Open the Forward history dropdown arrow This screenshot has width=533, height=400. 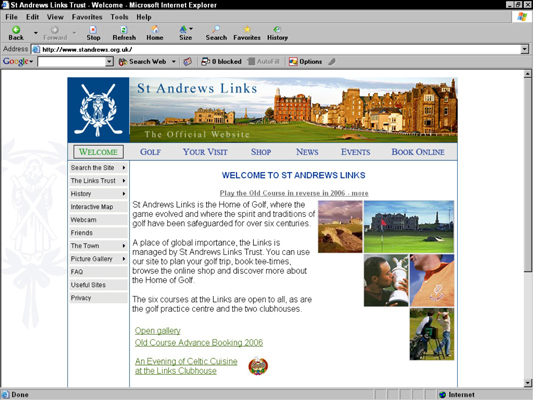click(74, 33)
